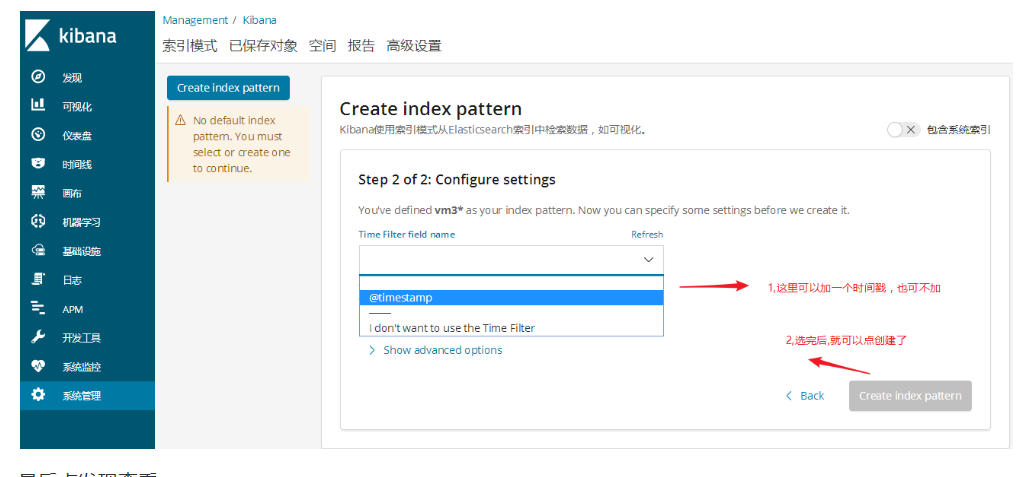Click the Refresh link
This screenshot has height=477, width=1028.
tap(647, 235)
